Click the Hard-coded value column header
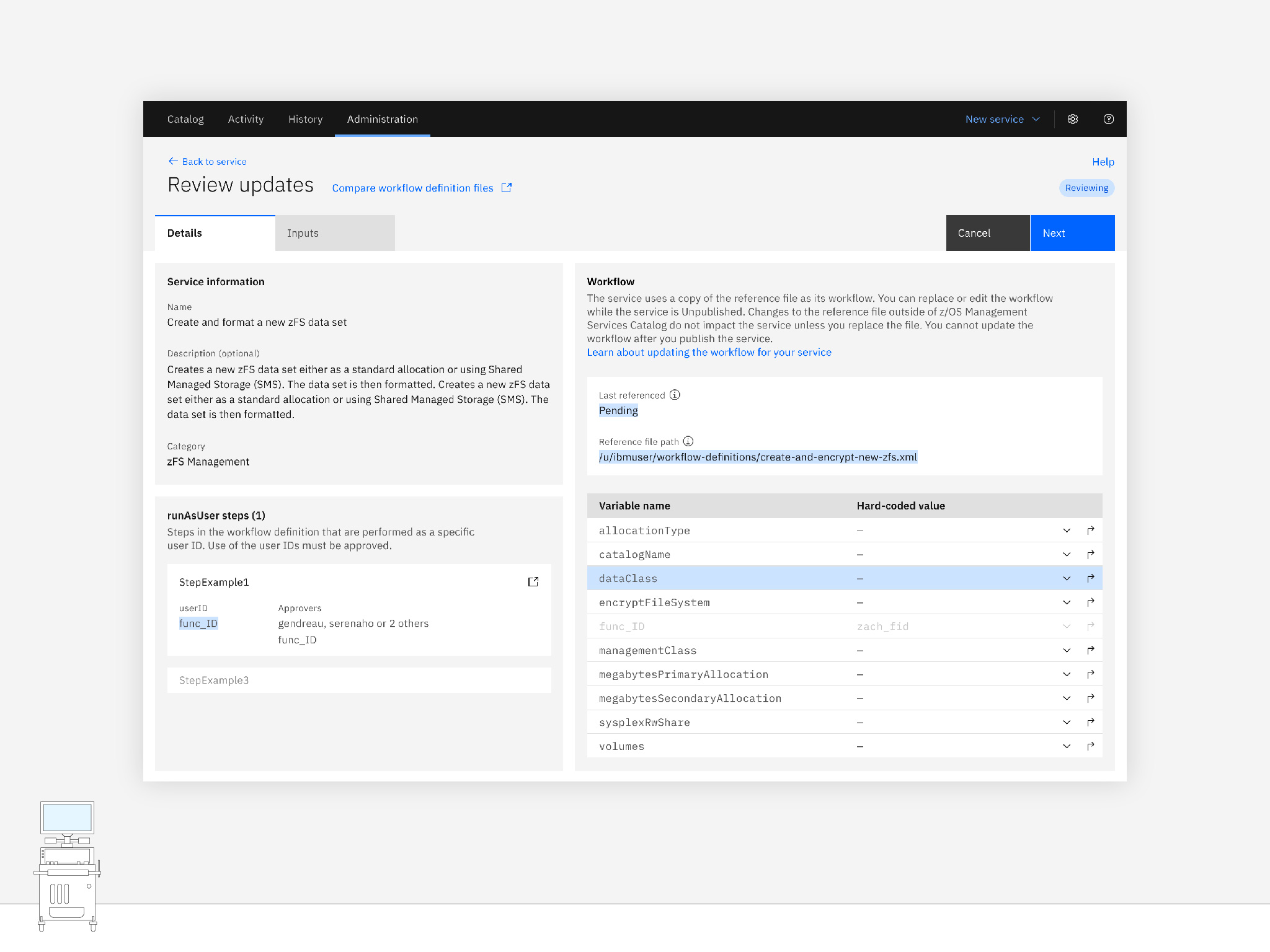Image resolution: width=1270 pixels, height=952 pixels. click(901, 506)
